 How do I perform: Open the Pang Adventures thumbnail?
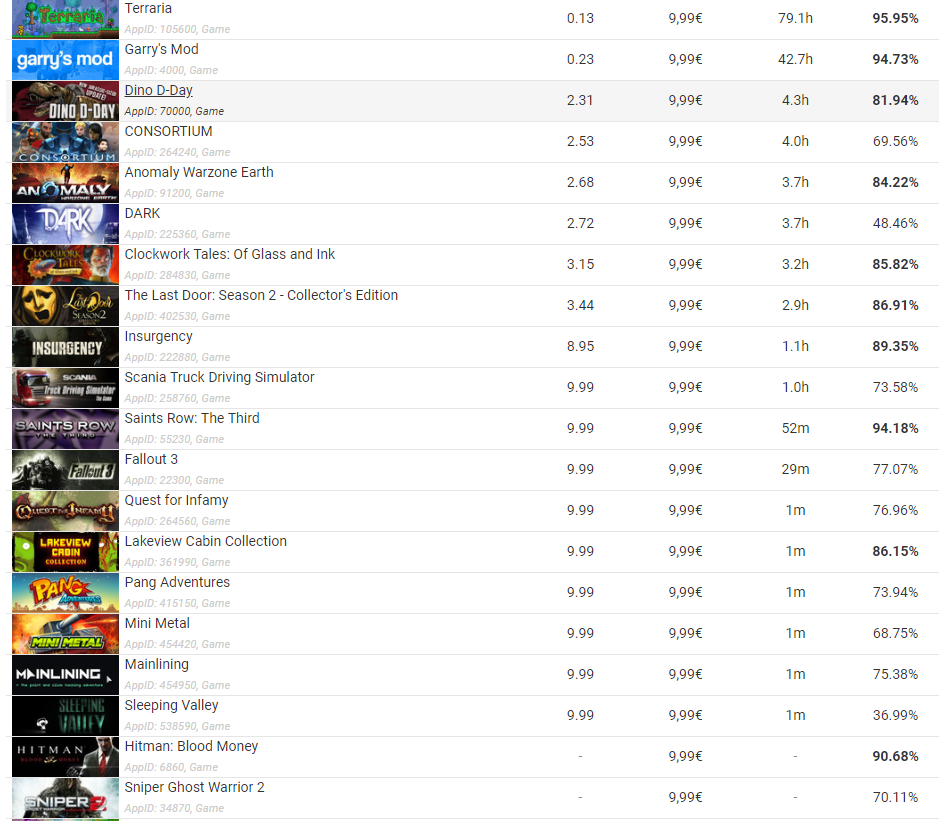65,593
